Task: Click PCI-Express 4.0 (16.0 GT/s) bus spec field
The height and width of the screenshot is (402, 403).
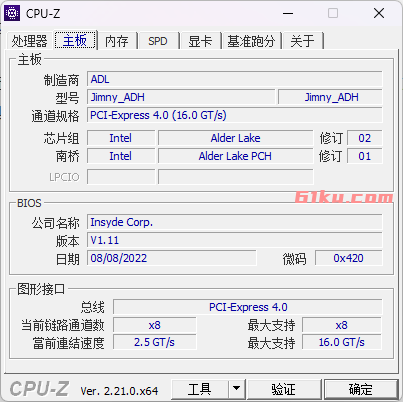Action: click(235, 115)
